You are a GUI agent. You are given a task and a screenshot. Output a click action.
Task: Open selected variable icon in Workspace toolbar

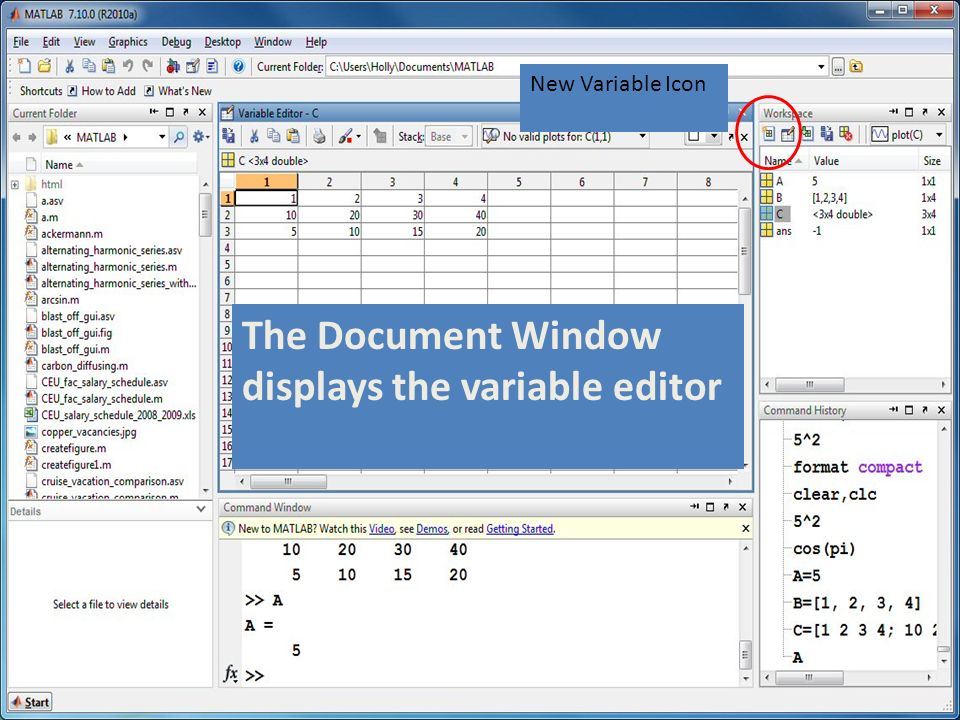[788, 133]
